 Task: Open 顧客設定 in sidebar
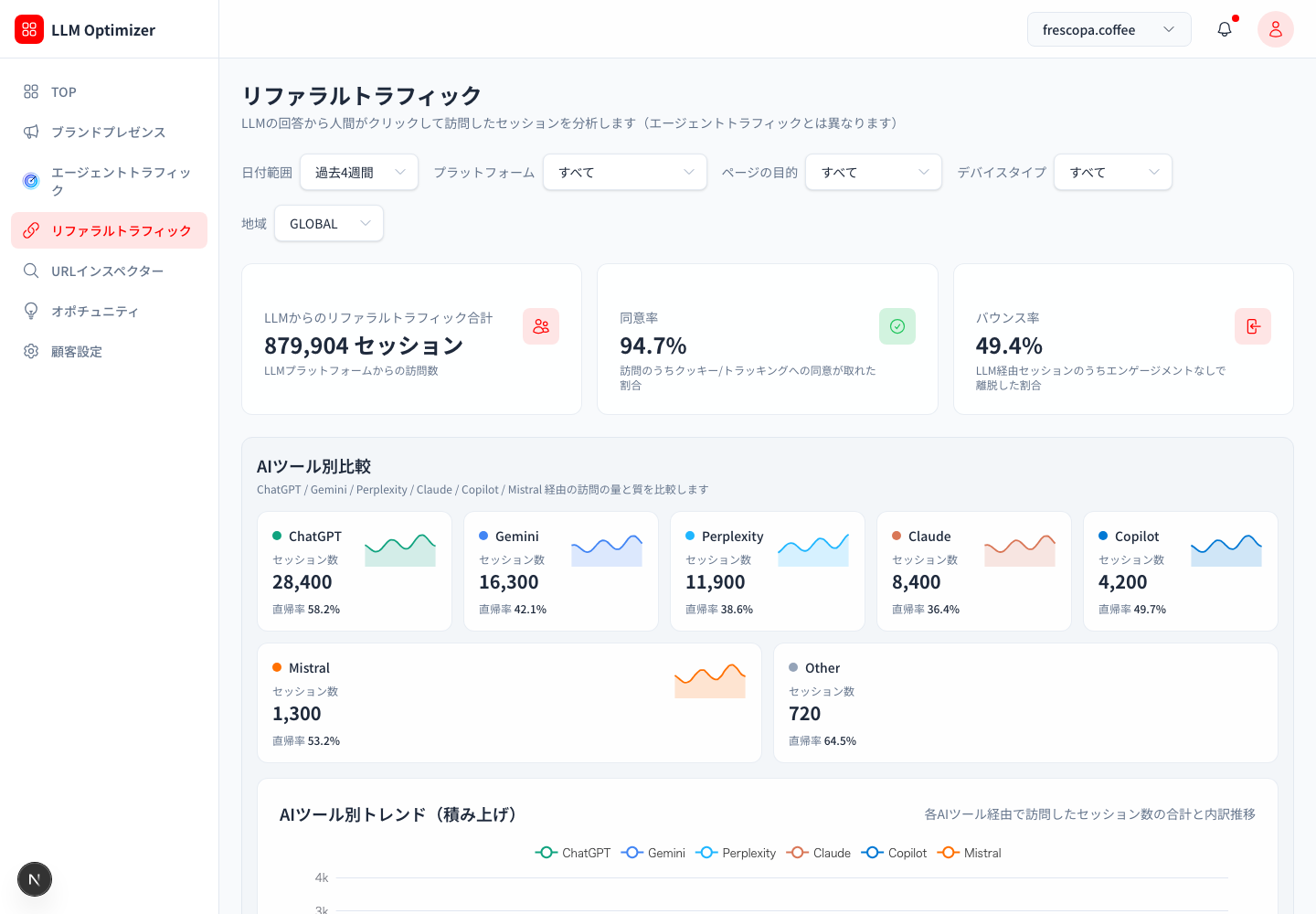click(109, 351)
